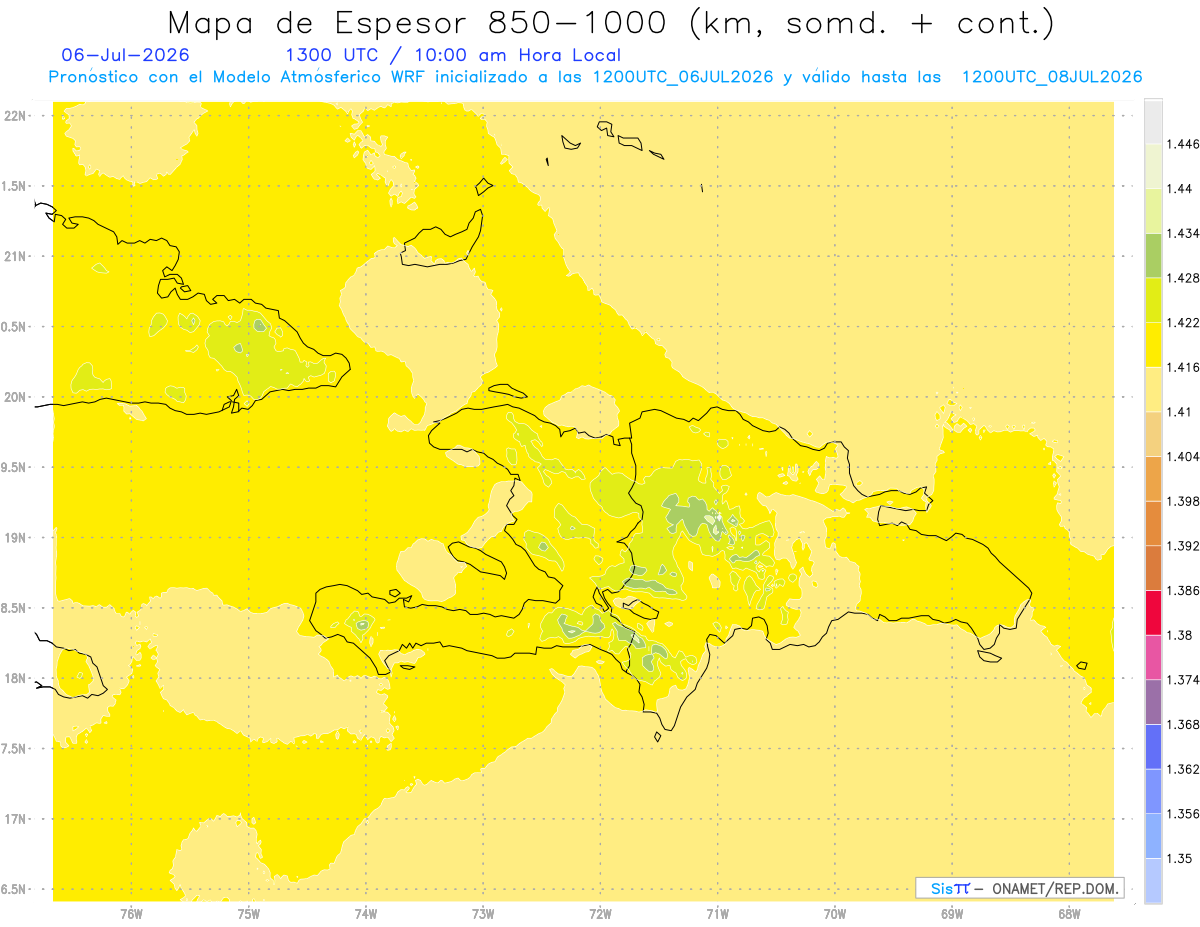Click the time label '1300 UTC / 10:00 am Hora Local'
The width and height of the screenshot is (1200, 927).
pos(453,55)
